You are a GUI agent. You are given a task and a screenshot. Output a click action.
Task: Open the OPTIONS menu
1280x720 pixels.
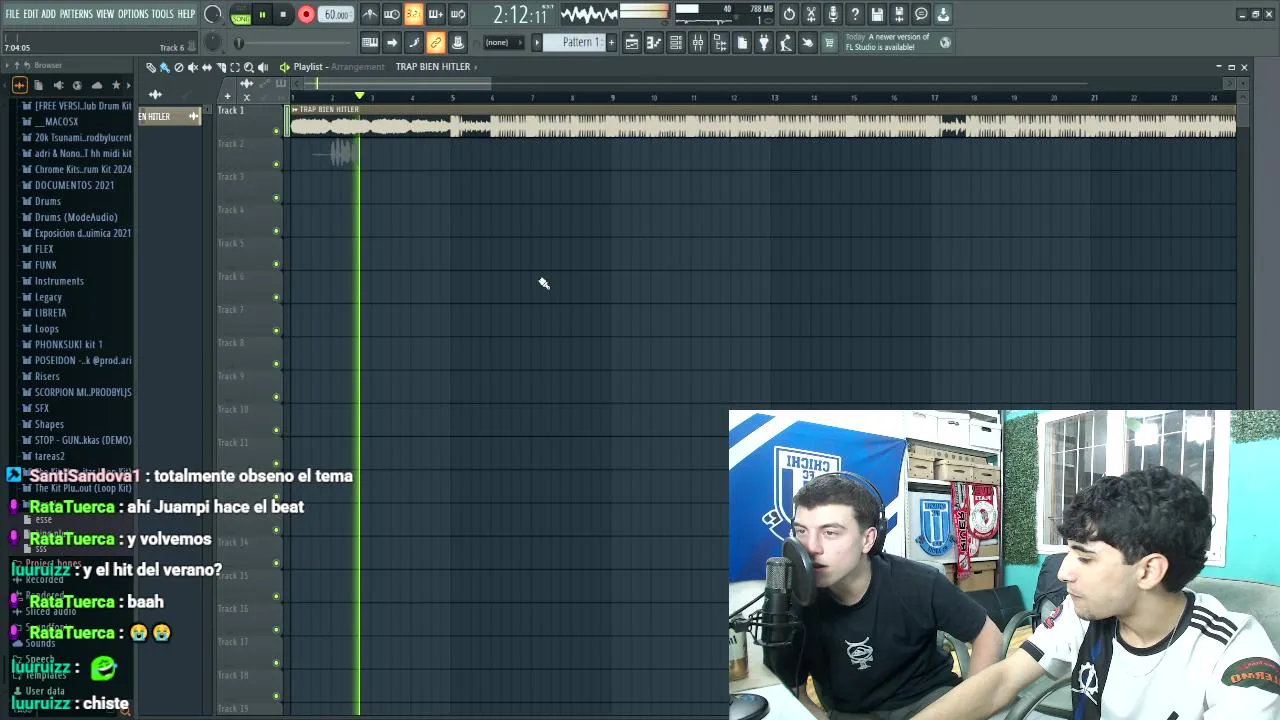133,14
